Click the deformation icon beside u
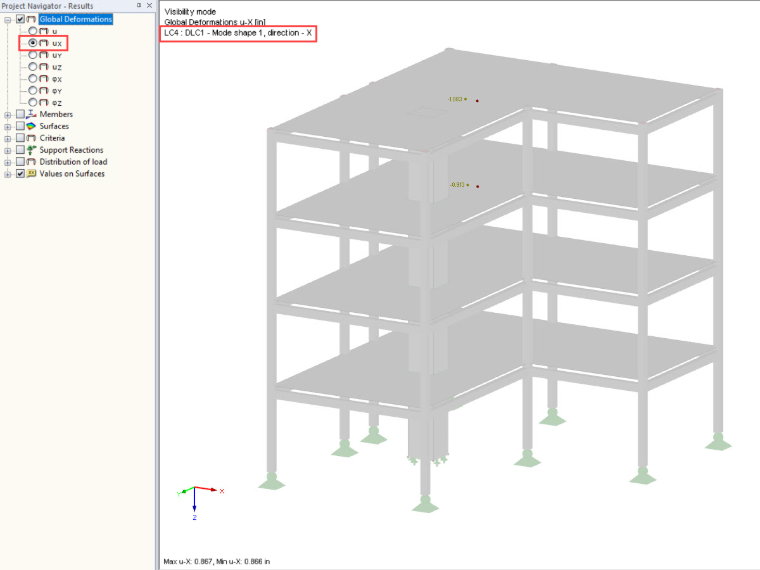The height and width of the screenshot is (570, 760). click(44, 31)
